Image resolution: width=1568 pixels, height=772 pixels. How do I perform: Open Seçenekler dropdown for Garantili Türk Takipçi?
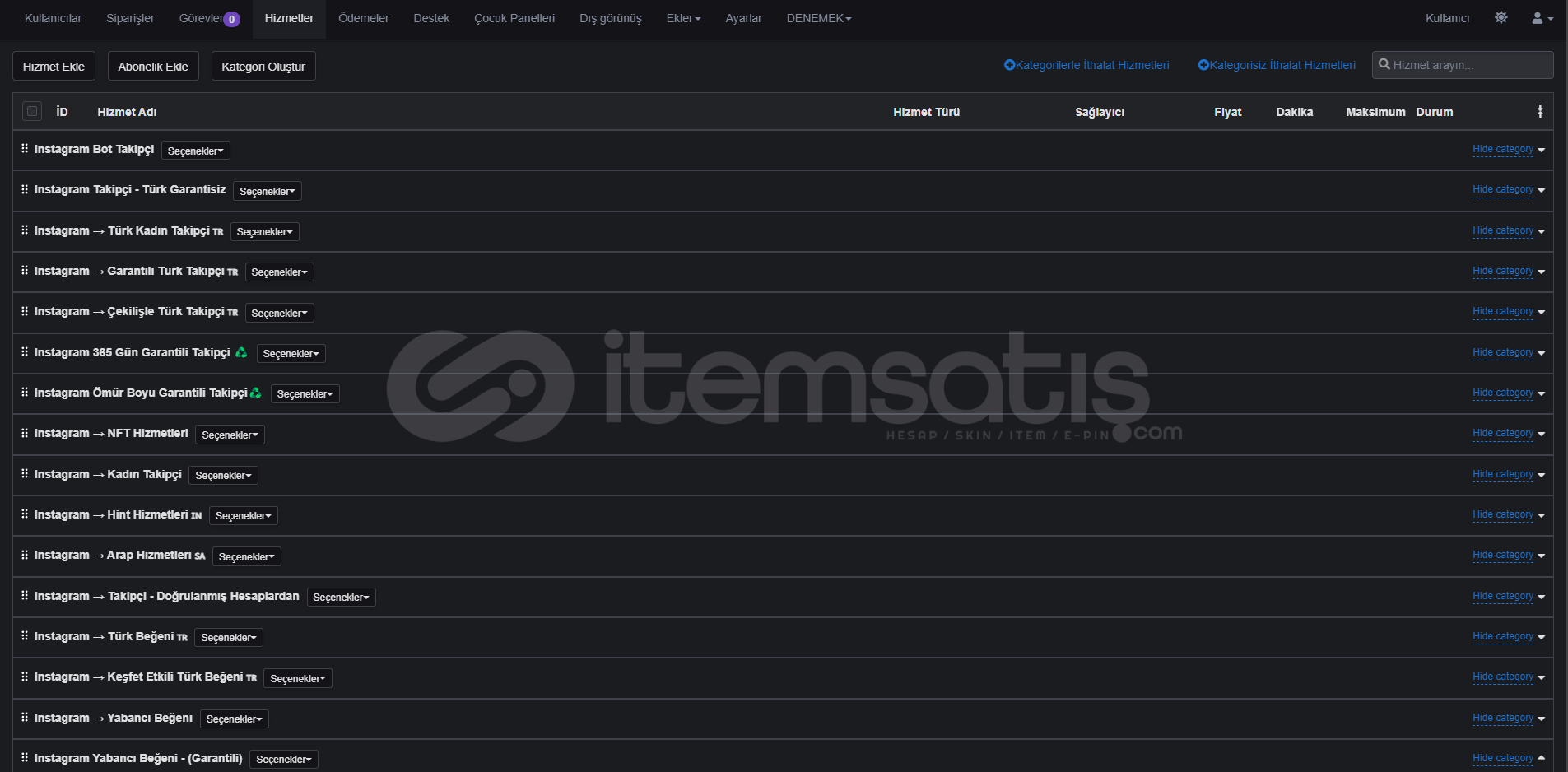[280, 272]
